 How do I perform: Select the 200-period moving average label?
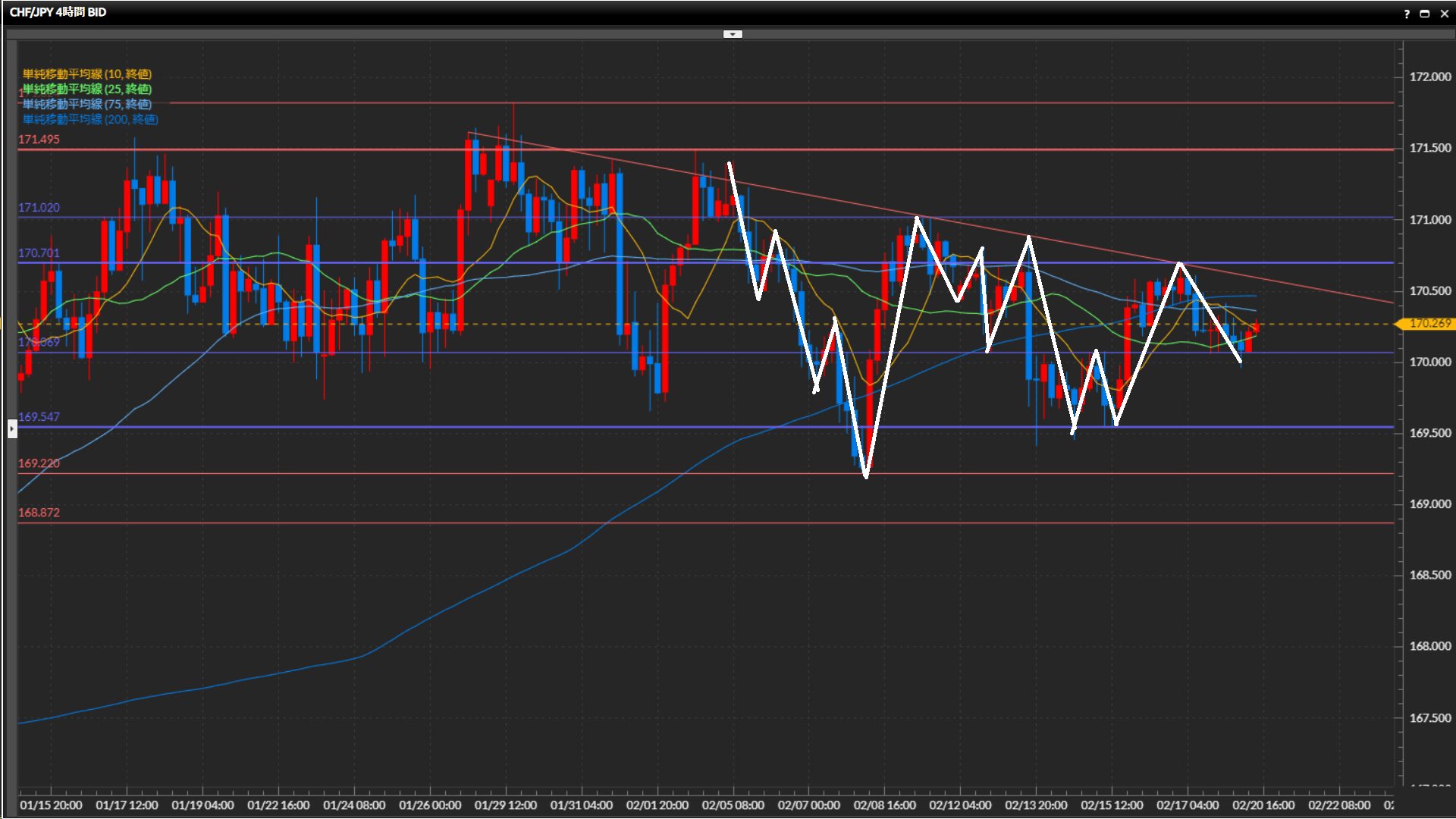coord(90,119)
